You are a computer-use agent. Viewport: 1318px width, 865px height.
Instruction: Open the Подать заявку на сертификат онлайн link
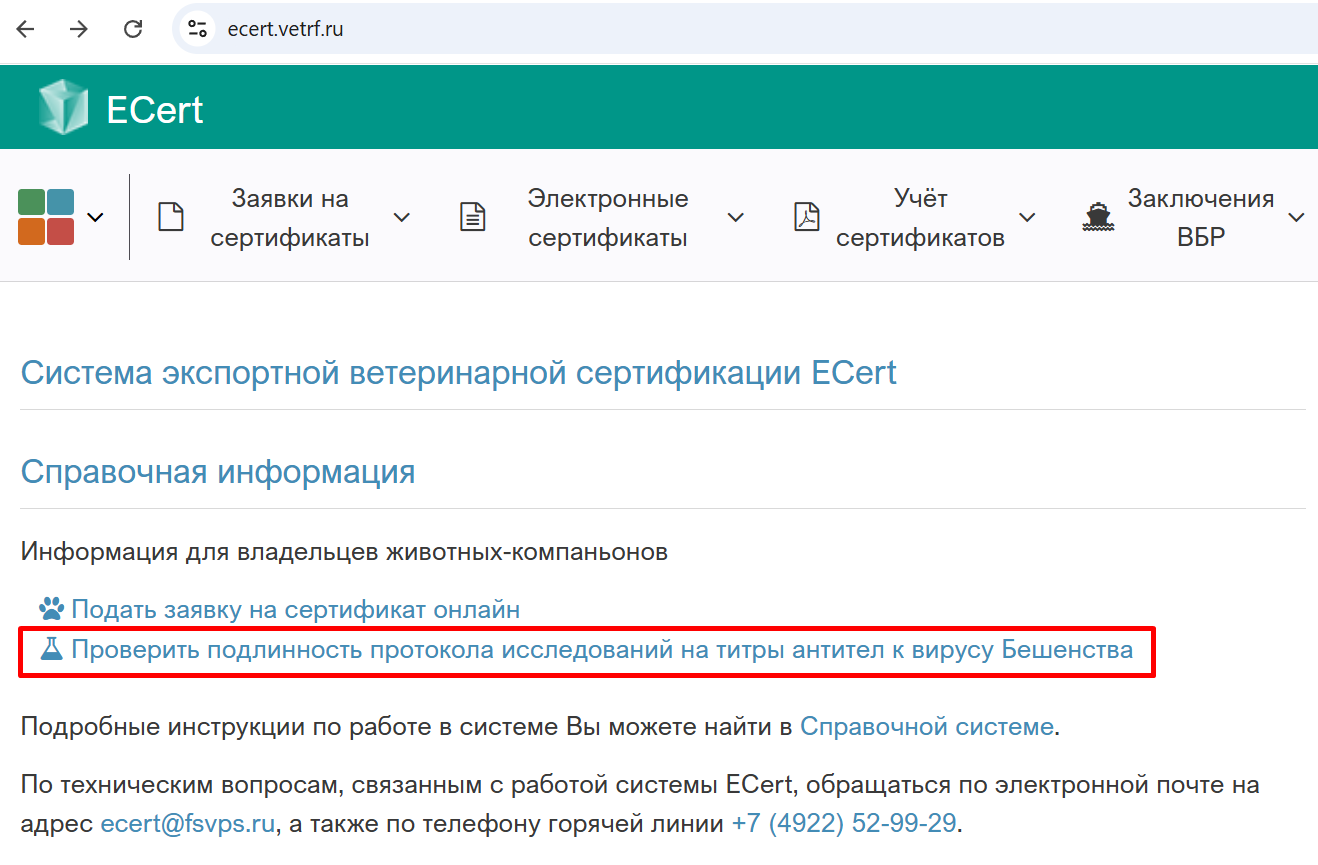coord(295,609)
